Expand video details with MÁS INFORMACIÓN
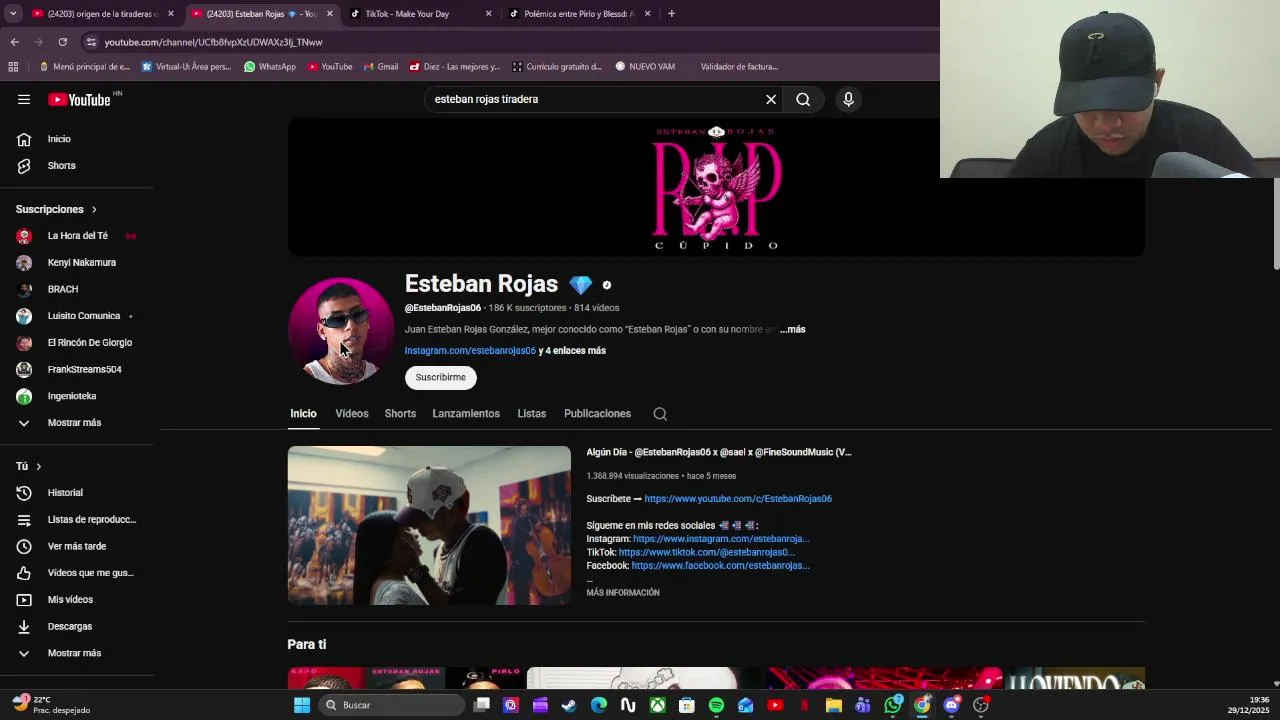Screen dimensions: 1280x720 pos(623,593)
